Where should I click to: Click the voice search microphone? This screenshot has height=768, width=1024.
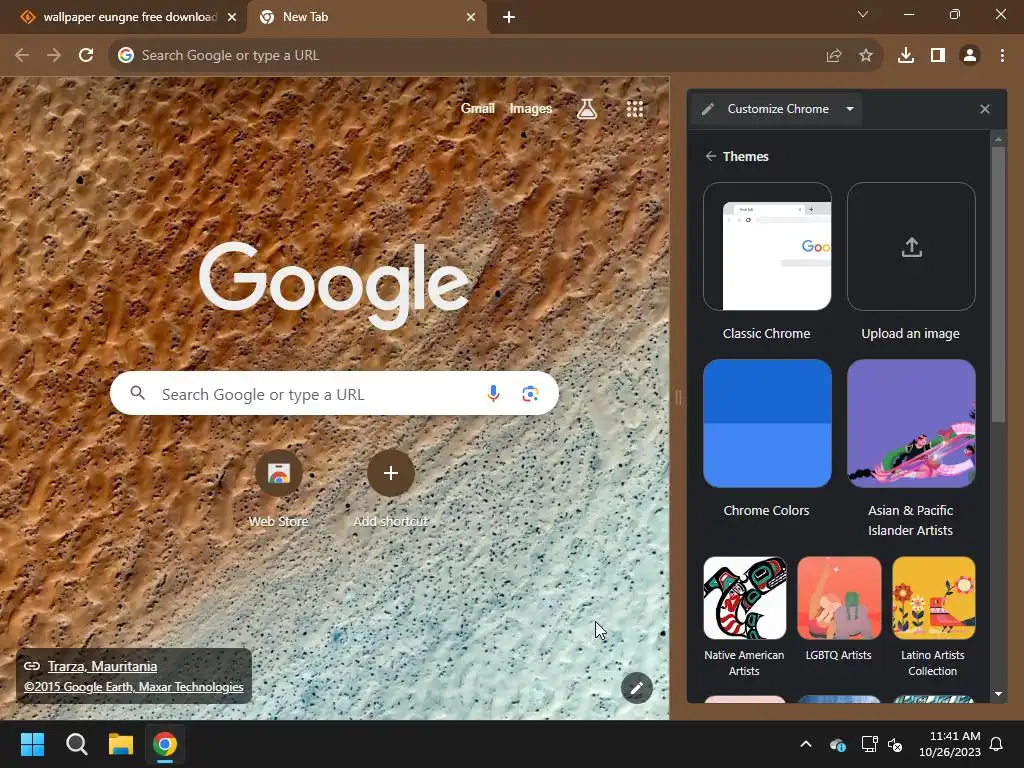[494, 393]
